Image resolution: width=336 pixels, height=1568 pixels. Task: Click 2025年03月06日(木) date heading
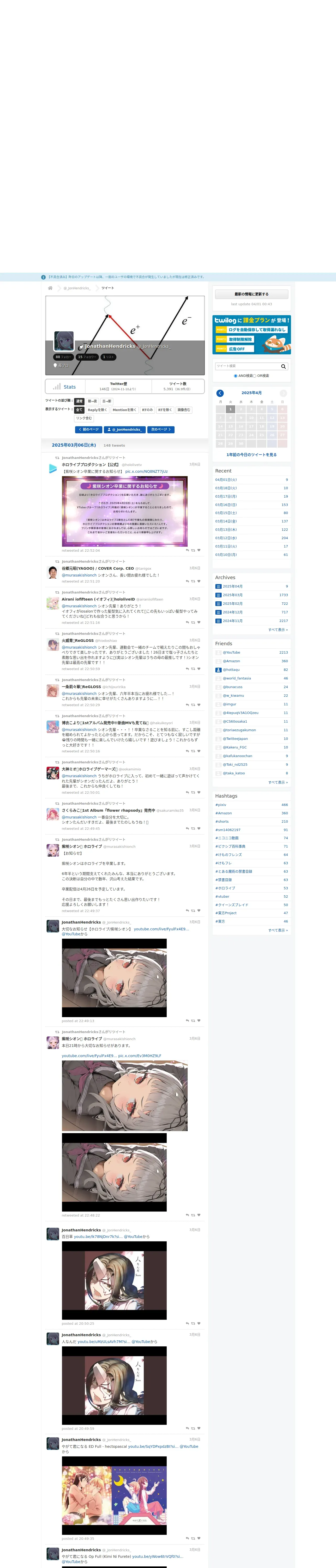coord(74,446)
